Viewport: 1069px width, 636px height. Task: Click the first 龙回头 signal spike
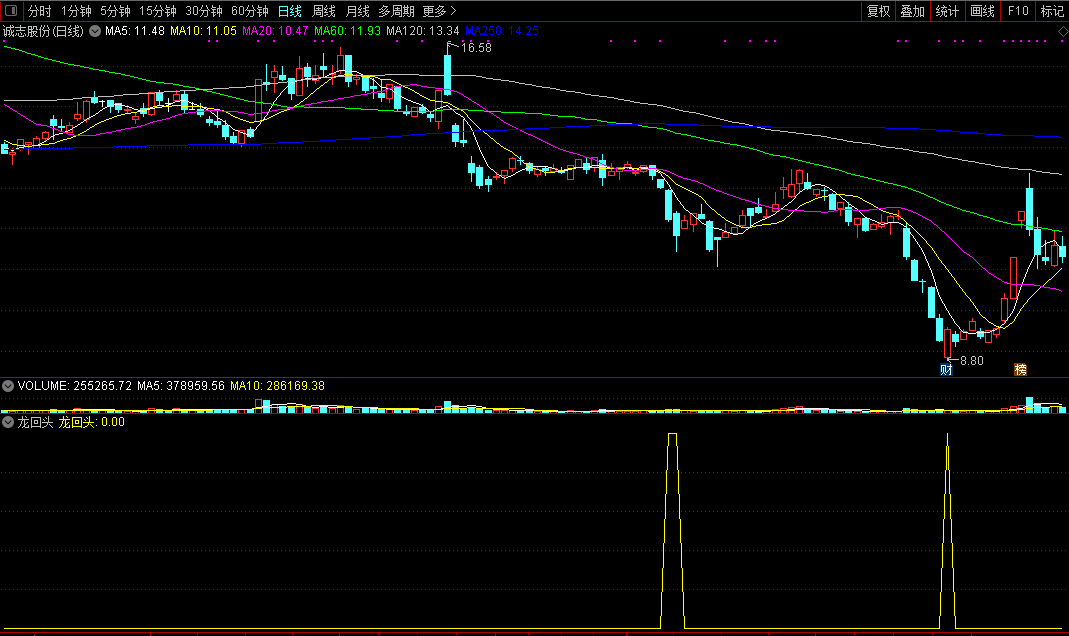(672, 530)
